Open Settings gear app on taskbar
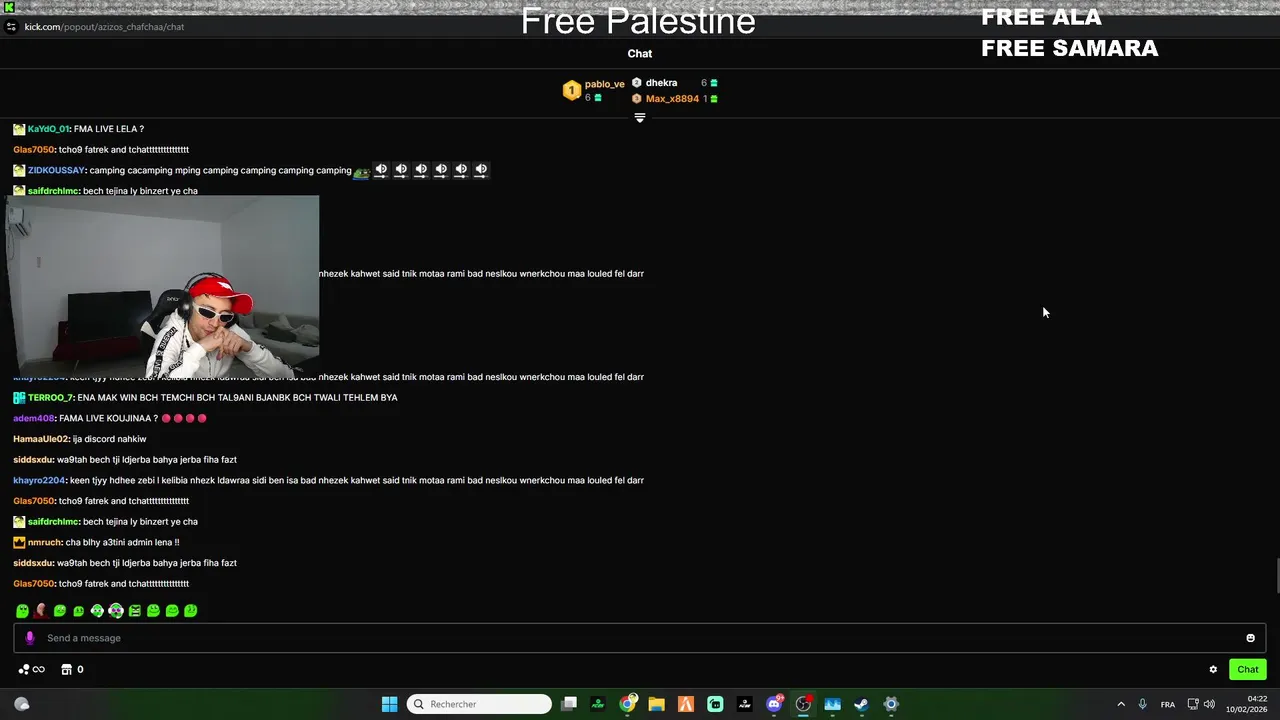This screenshot has width=1280, height=720. pos(891,704)
